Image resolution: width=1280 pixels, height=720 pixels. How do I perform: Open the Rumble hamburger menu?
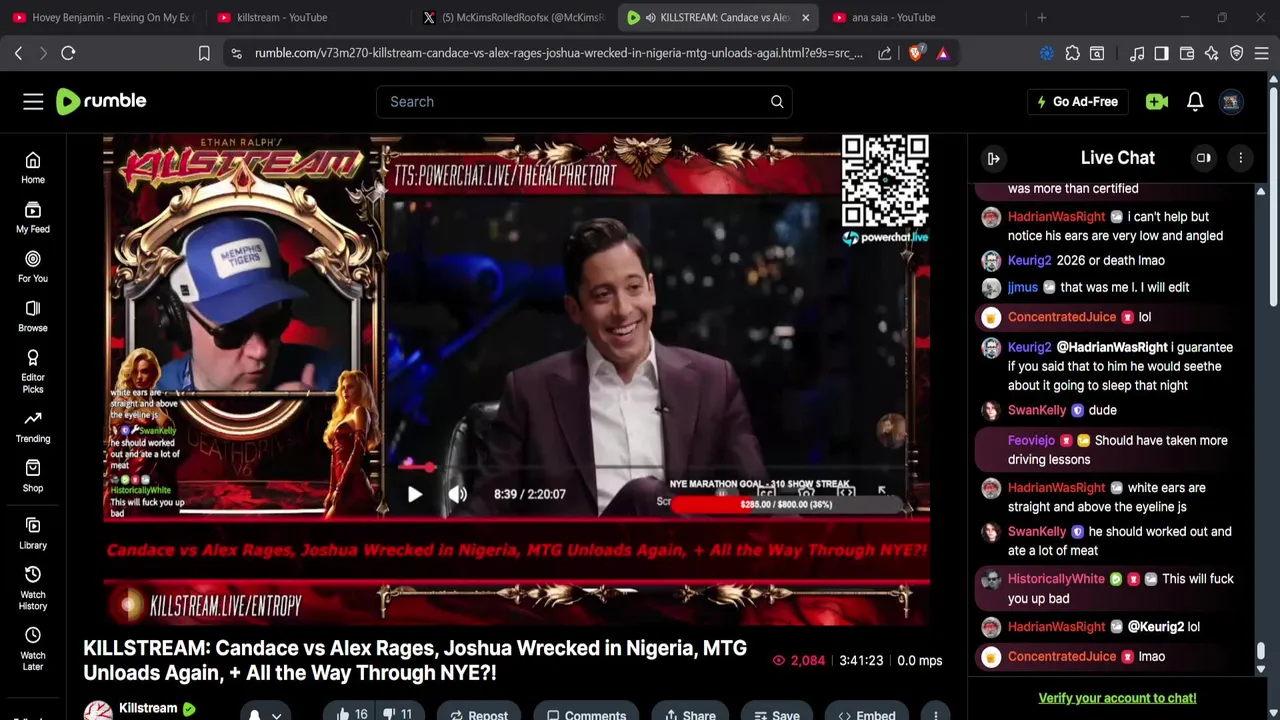[x=33, y=101]
